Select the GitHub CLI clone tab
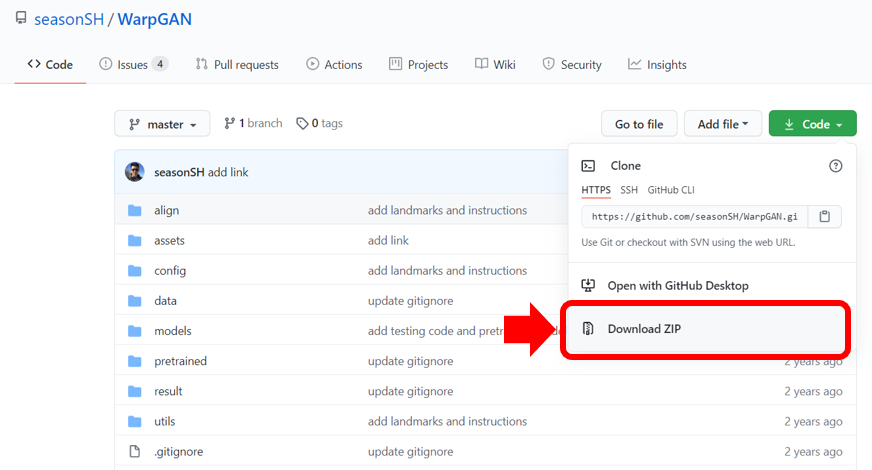 click(671, 190)
